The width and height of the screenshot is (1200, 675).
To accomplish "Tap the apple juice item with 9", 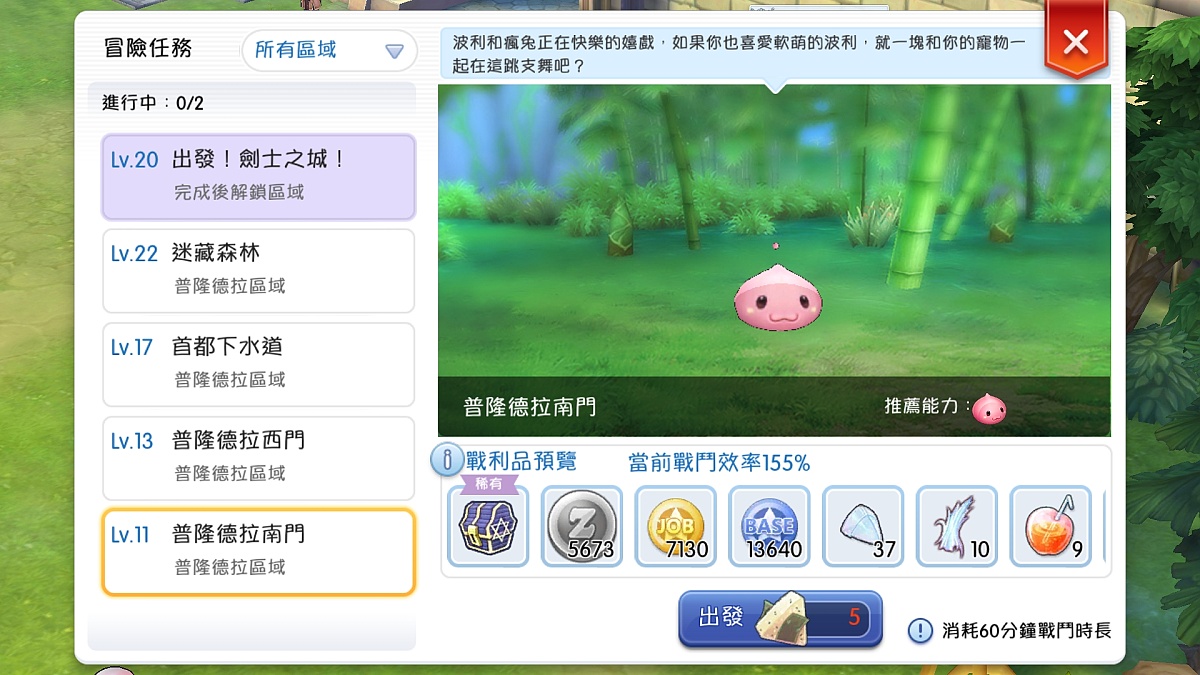I will (x=1051, y=526).
